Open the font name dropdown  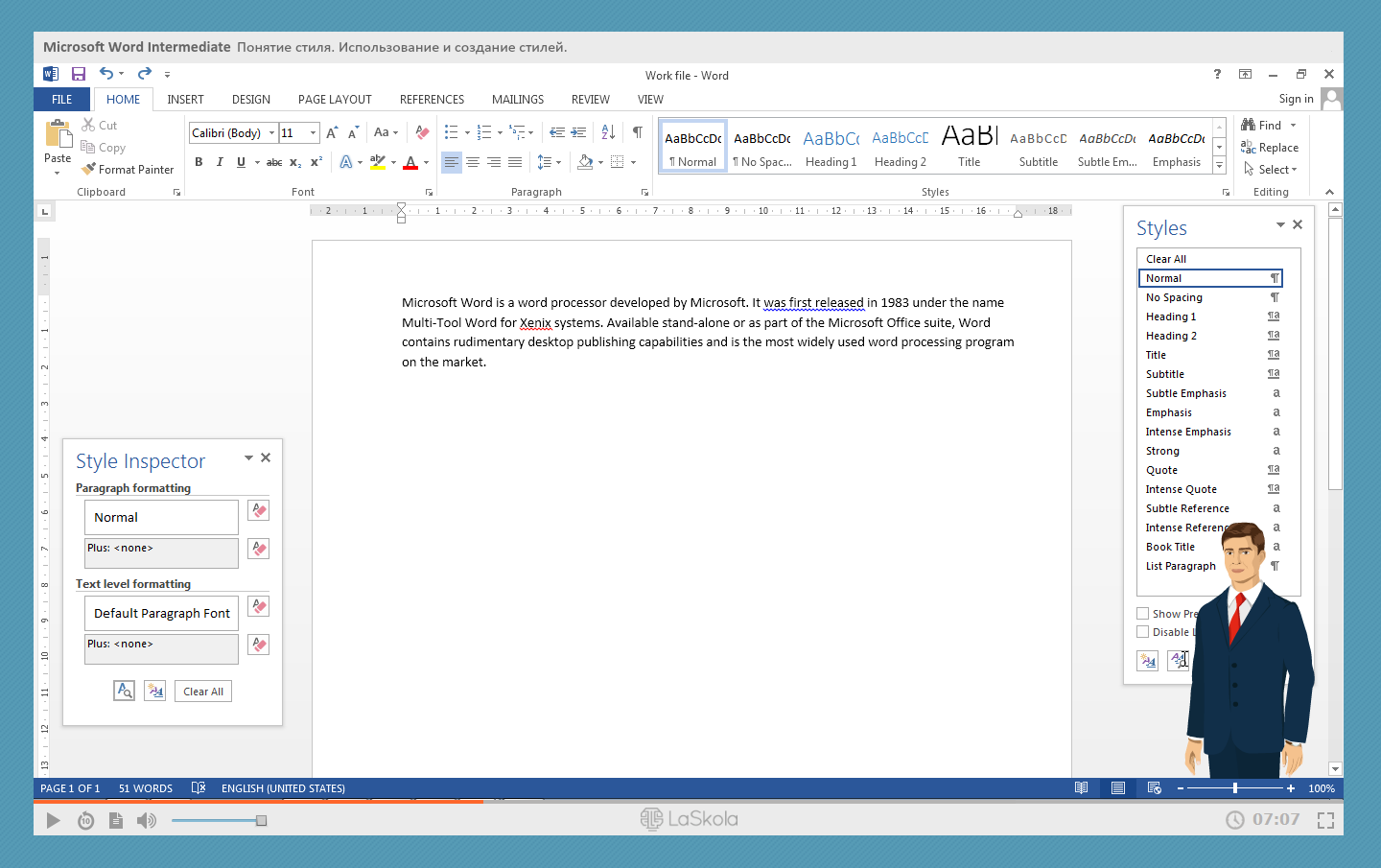click(x=272, y=133)
